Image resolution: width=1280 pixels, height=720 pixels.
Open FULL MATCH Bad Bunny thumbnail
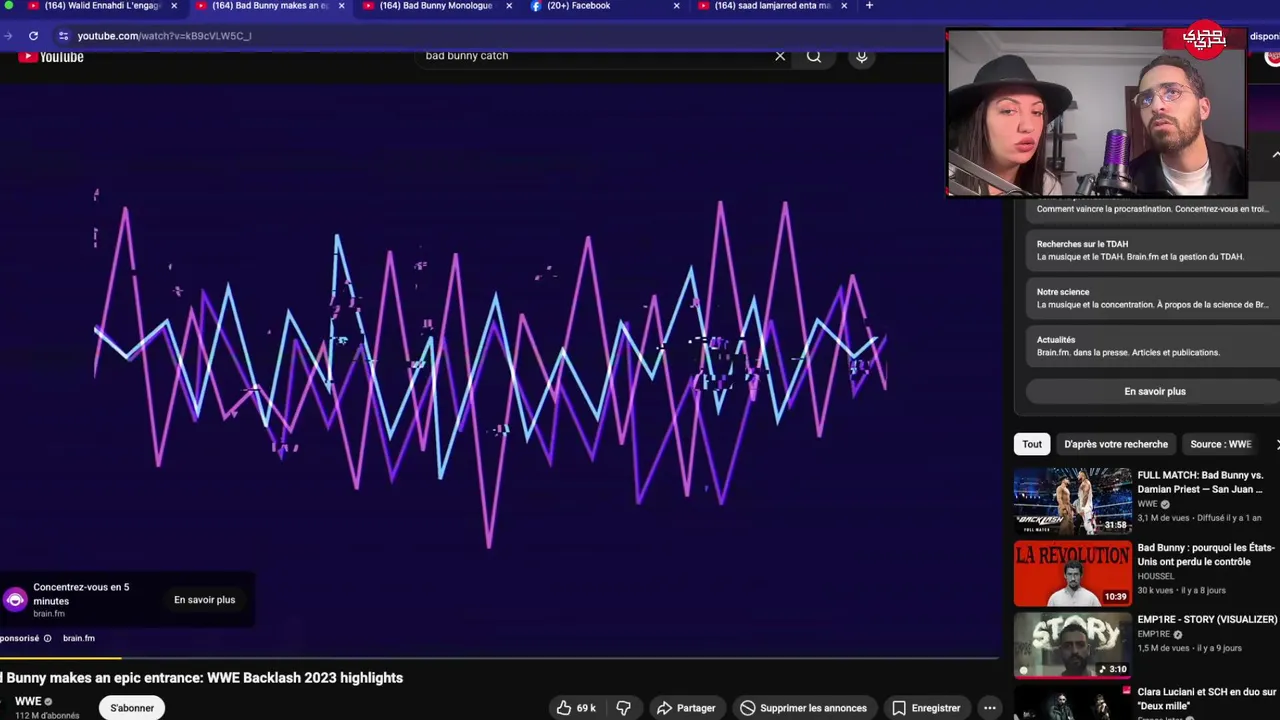point(1073,502)
